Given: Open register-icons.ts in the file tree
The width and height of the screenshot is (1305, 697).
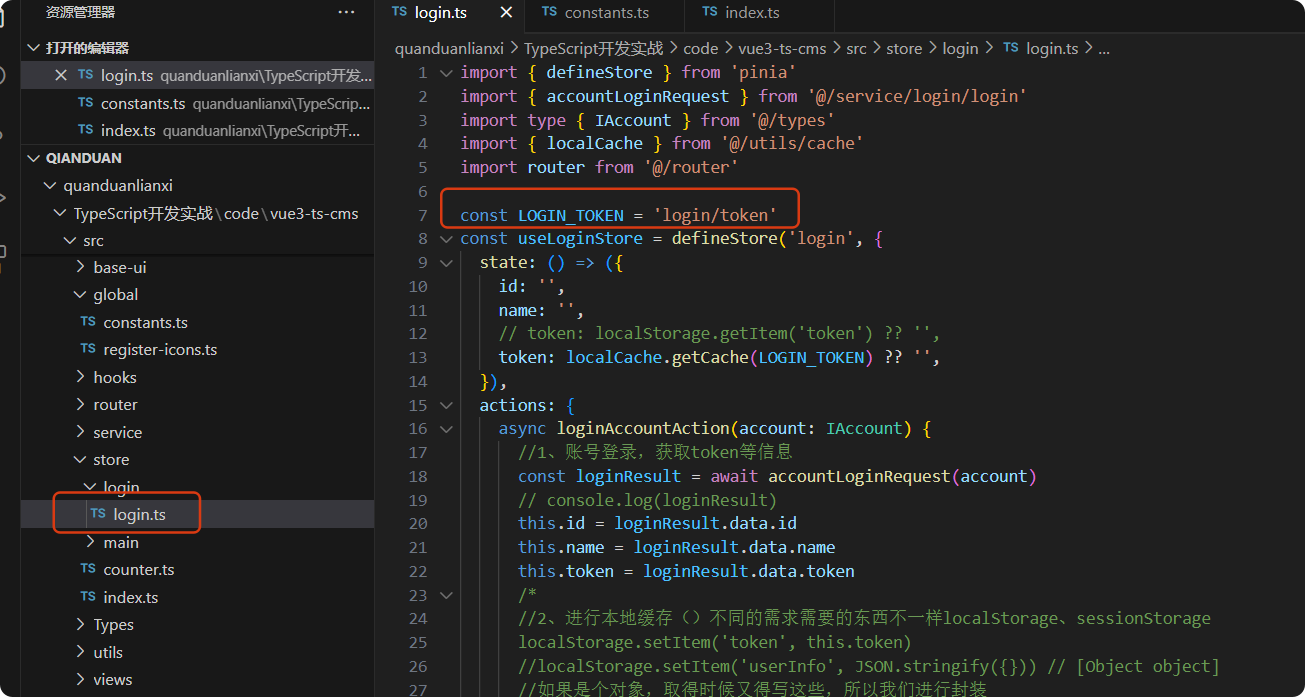Looking at the screenshot, I should point(160,350).
